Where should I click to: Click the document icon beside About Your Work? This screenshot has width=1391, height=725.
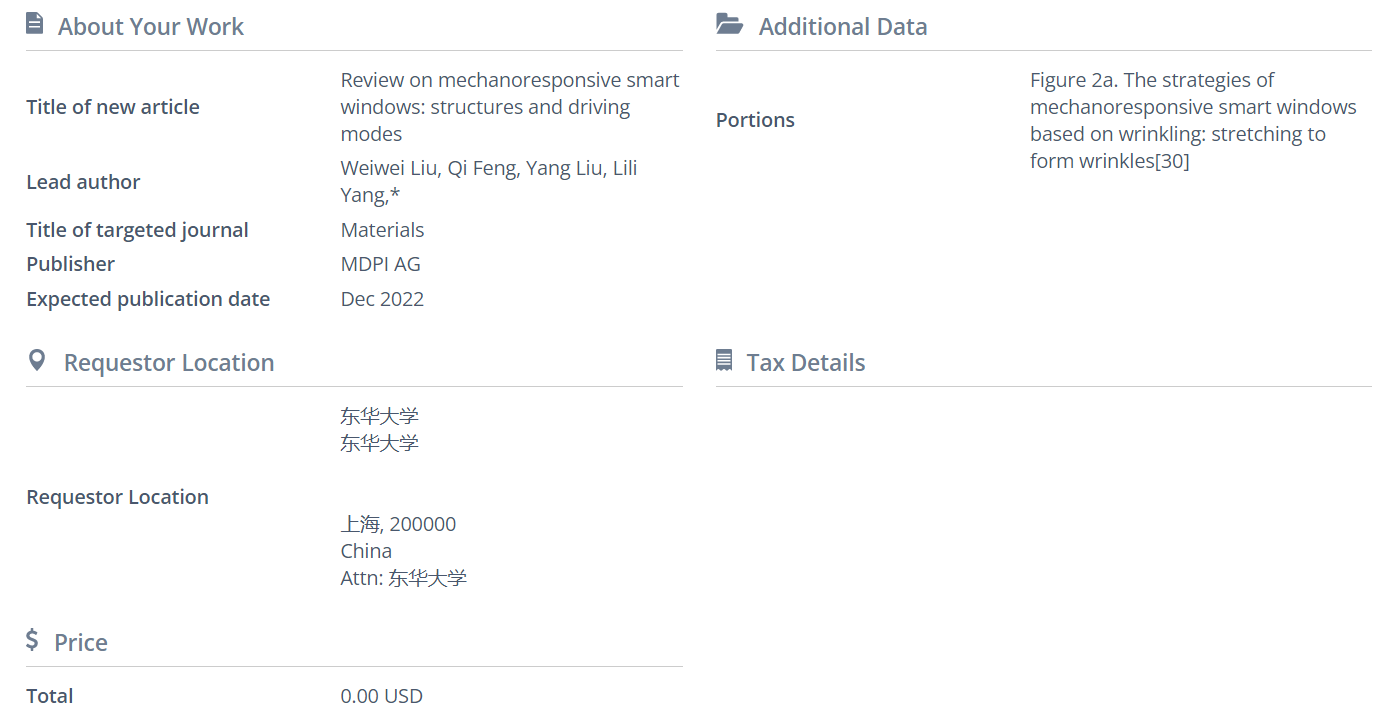(x=35, y=23)
